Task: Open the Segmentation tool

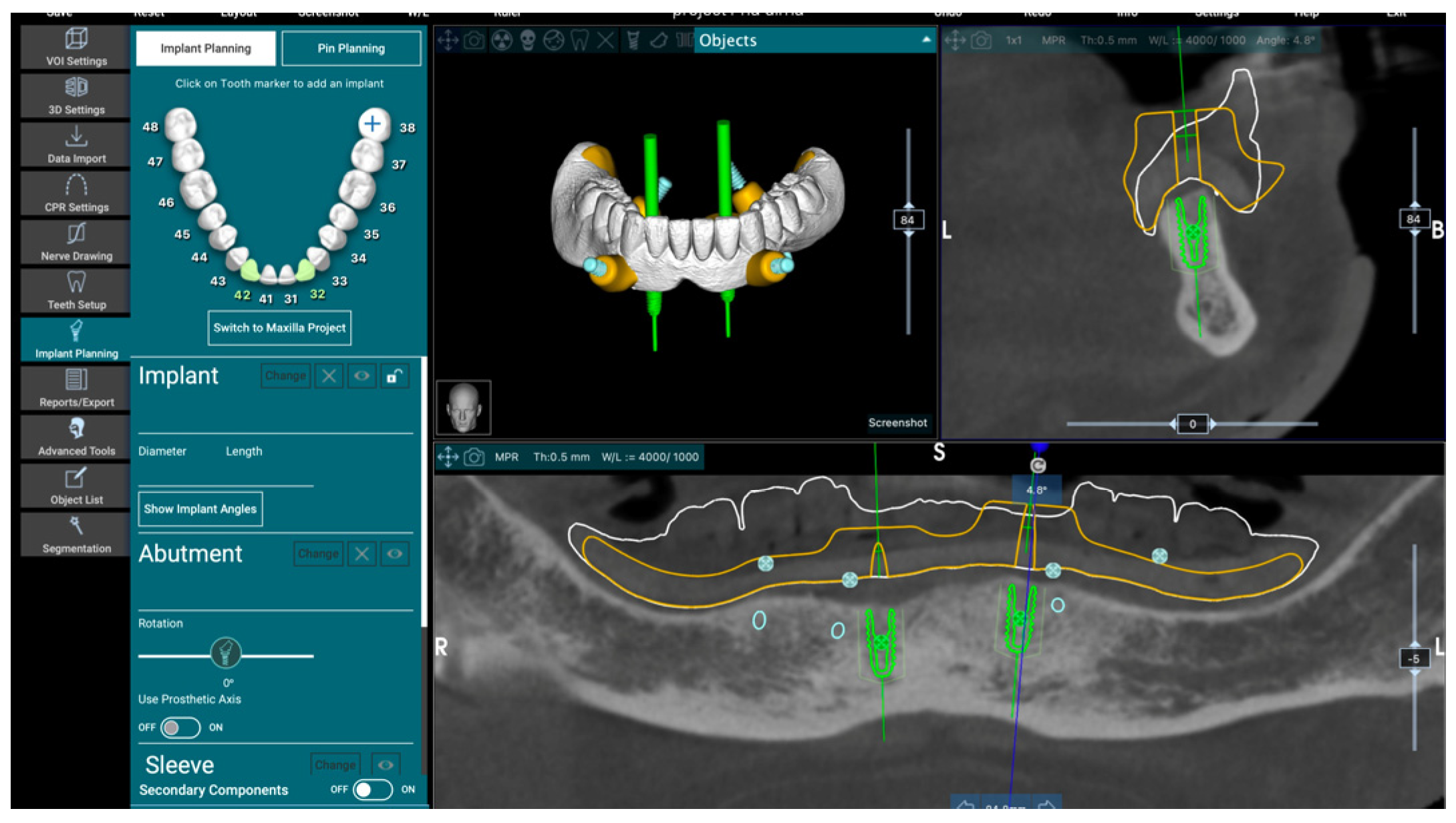Action: tap(76, 534)
